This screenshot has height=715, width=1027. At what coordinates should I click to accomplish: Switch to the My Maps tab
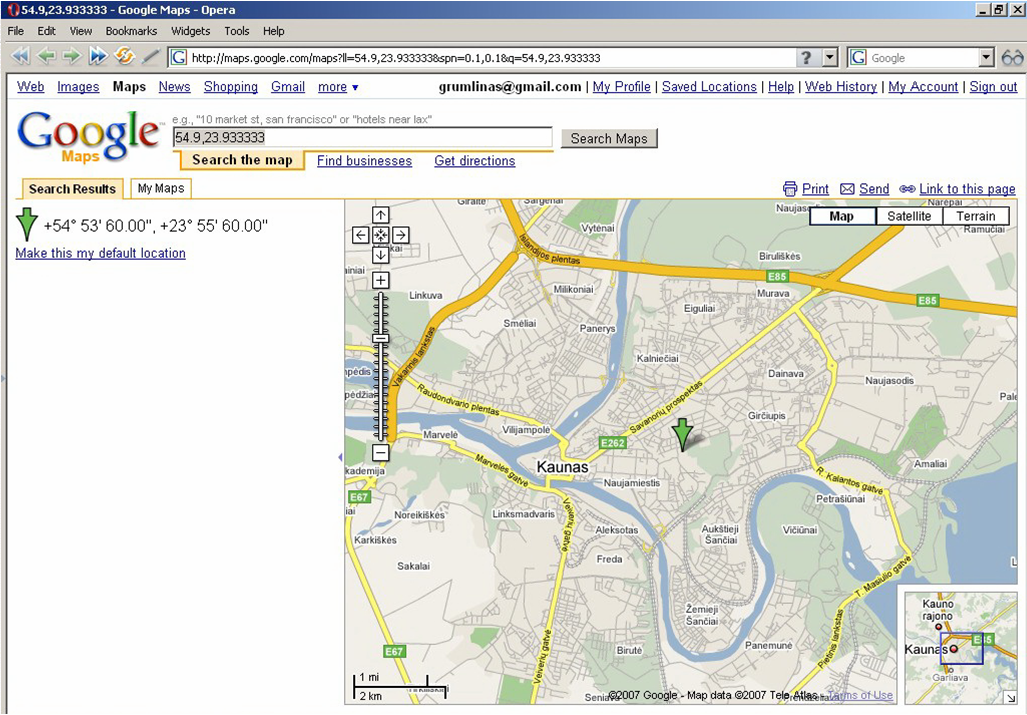161,188
